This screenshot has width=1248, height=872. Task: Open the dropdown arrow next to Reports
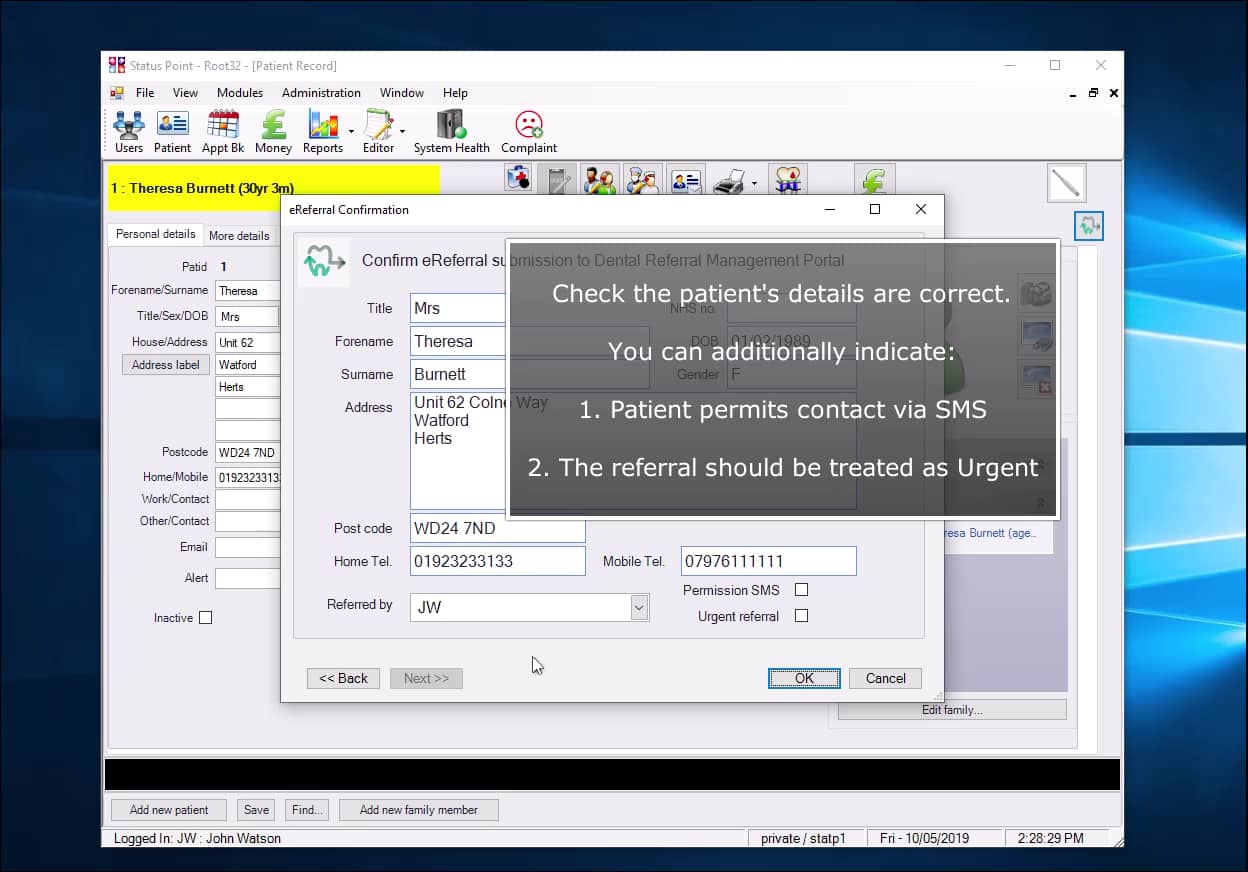351,131
